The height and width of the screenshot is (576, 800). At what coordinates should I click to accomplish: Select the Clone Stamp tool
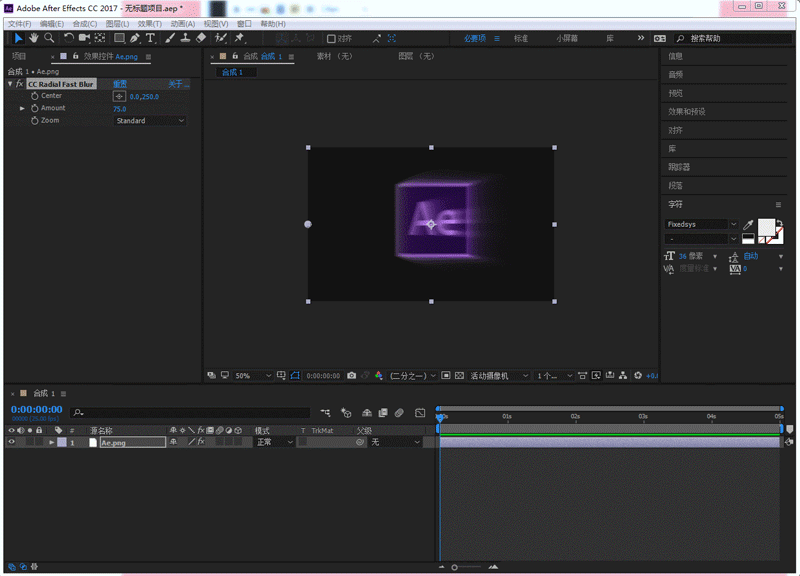click(x=185, y=38)
